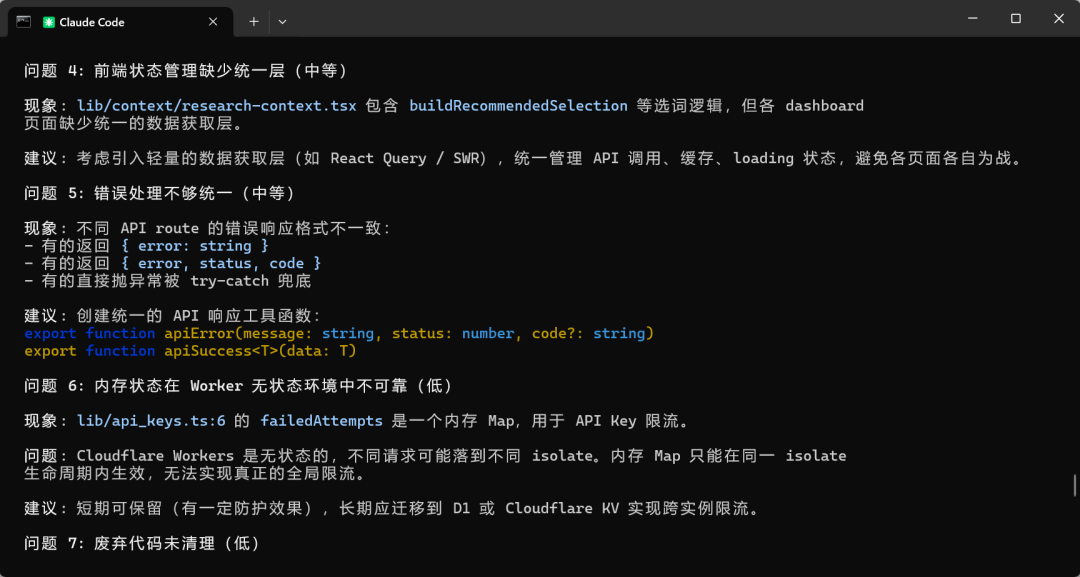Click the failedAttempts identifier text

click(x=322, y=421)
